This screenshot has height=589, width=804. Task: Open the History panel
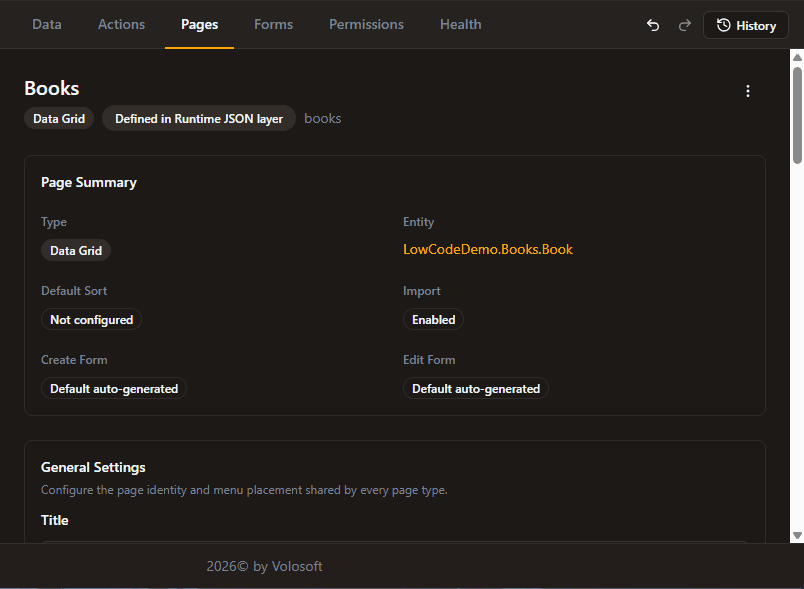746,25
